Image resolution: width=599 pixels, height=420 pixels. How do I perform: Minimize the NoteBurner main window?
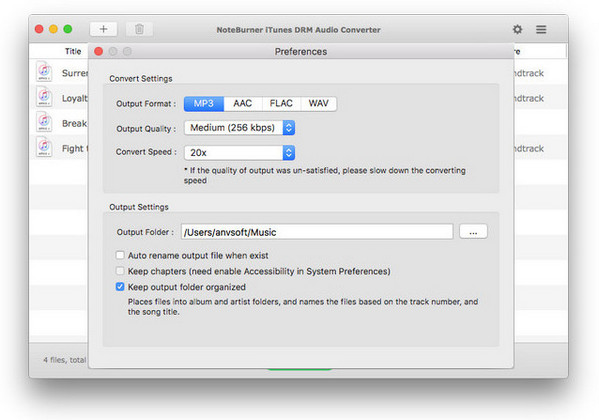[53, 29]
